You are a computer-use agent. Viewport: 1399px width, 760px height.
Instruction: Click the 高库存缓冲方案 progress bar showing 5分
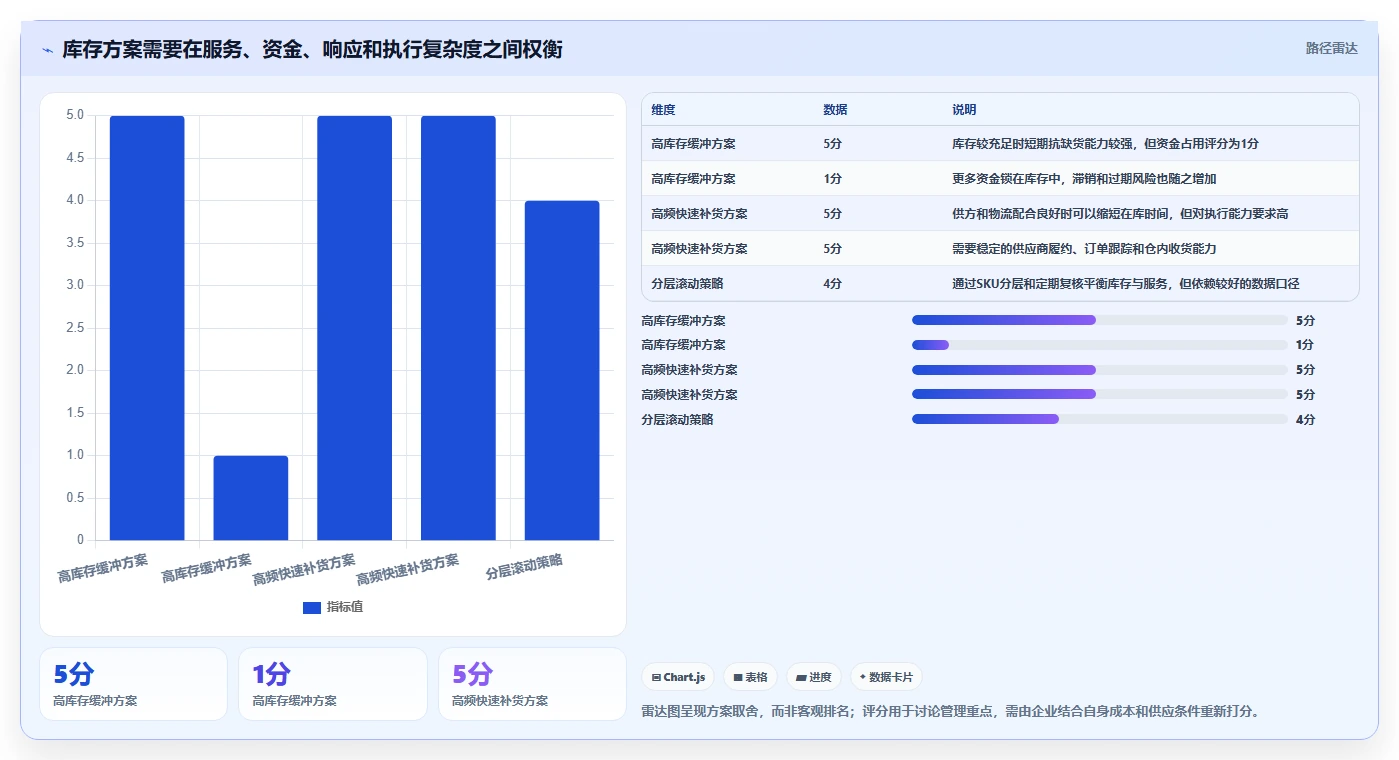pyautogui.click(x=1100, y=320)
